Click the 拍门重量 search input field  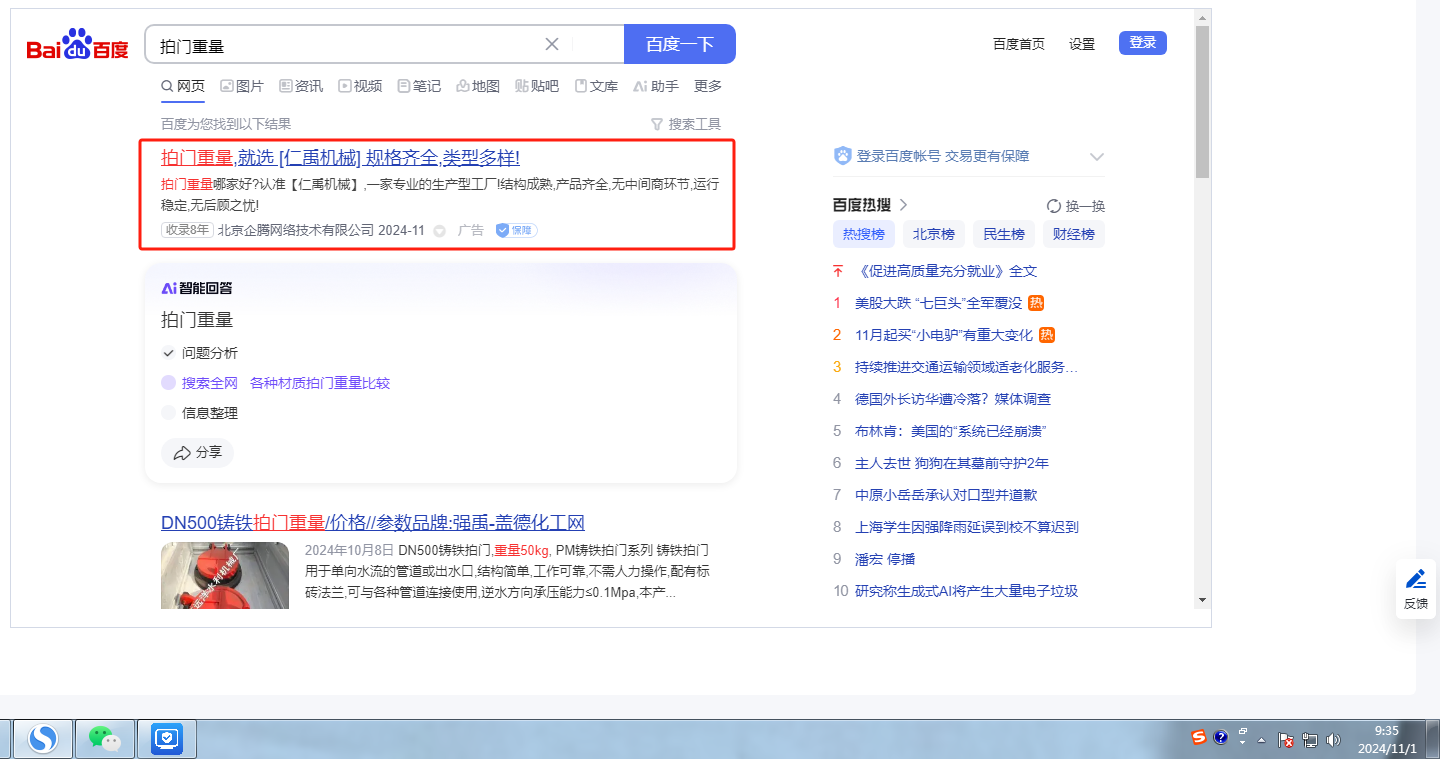point(340,45)
